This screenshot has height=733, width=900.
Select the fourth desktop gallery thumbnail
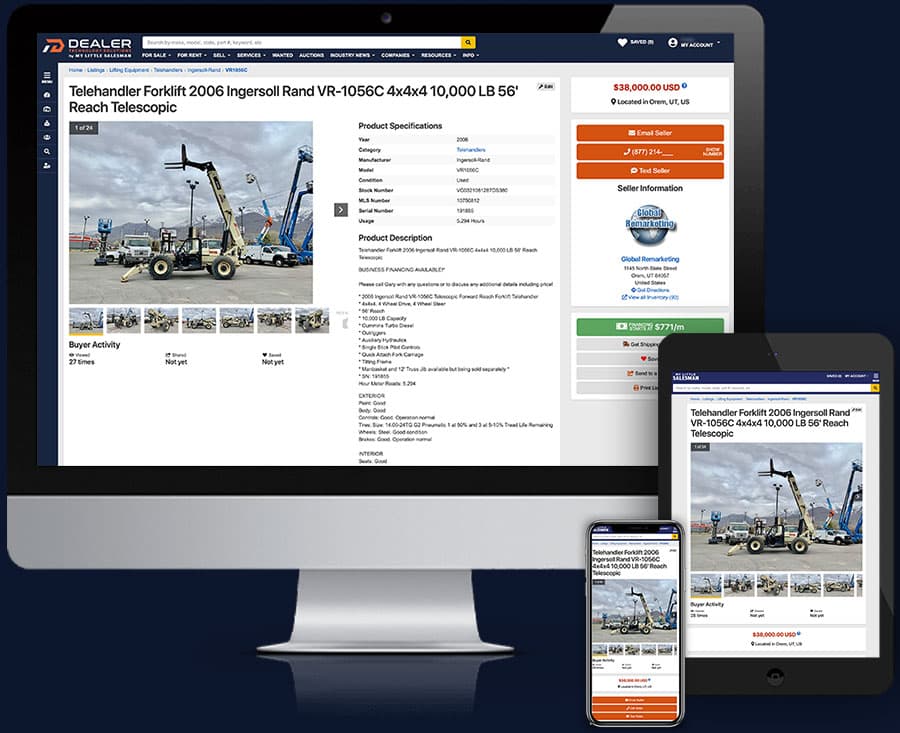(x=199, y=320)
